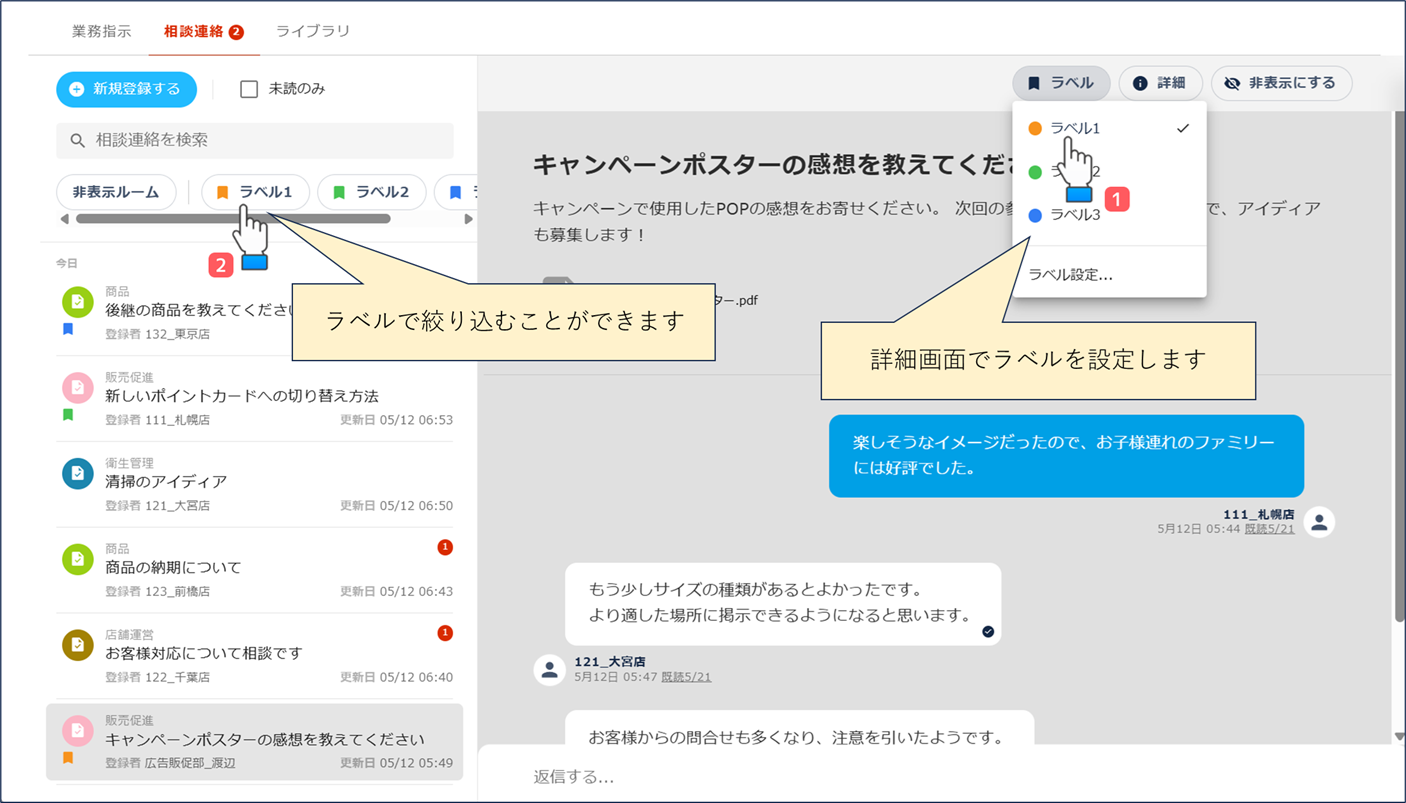Open 既読5/21 link under 111_札幌店

(x=1269, y=529)
